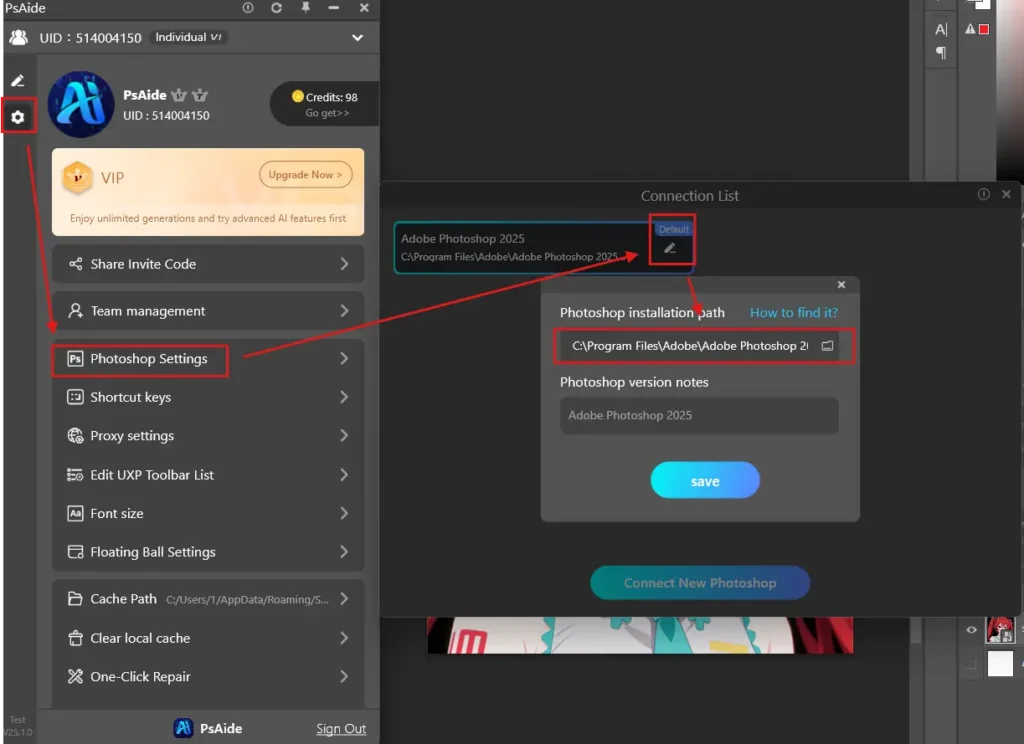Open the 'How to find it?' link
Screen dimensions: 1024x744
pos(794,313)
